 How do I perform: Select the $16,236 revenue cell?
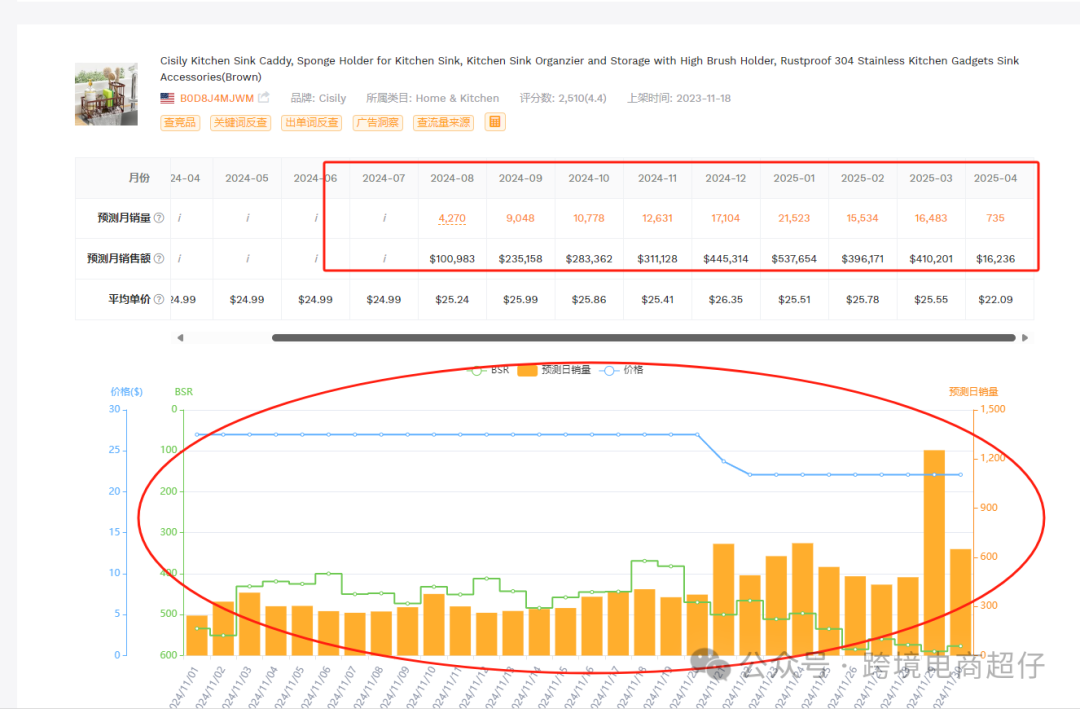[x=995, y=259]
